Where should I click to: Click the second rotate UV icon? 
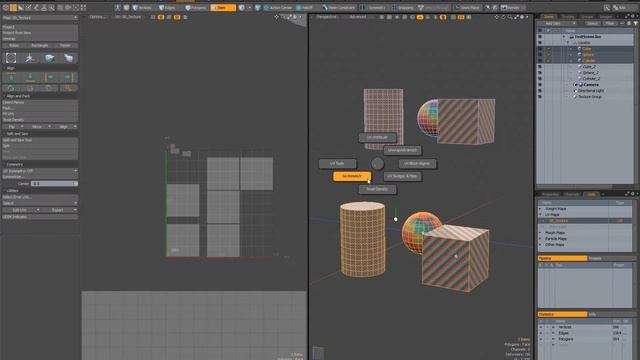pos(30,88)
